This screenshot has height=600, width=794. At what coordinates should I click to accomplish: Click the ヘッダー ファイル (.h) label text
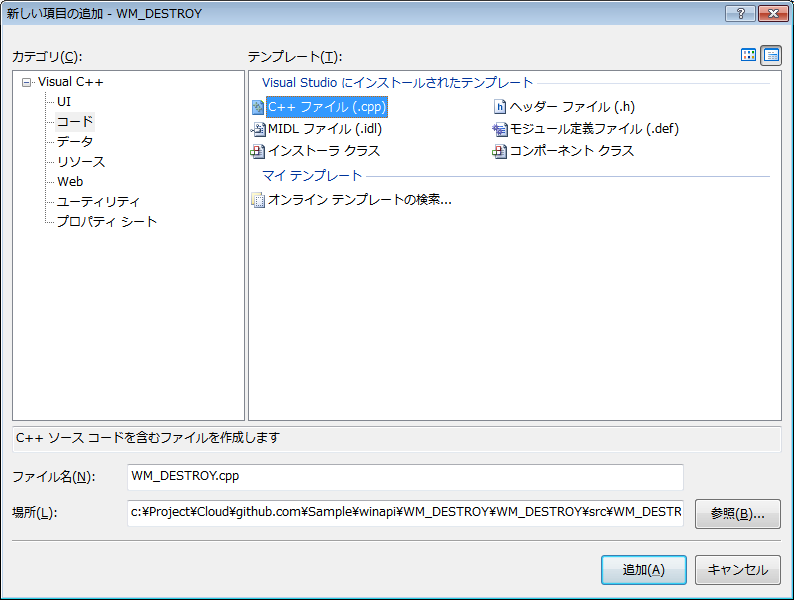click(x=572, y=107)
